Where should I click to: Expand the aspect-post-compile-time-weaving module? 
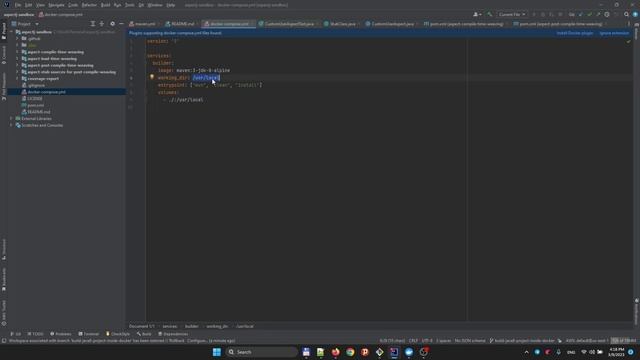coord(17,65)
